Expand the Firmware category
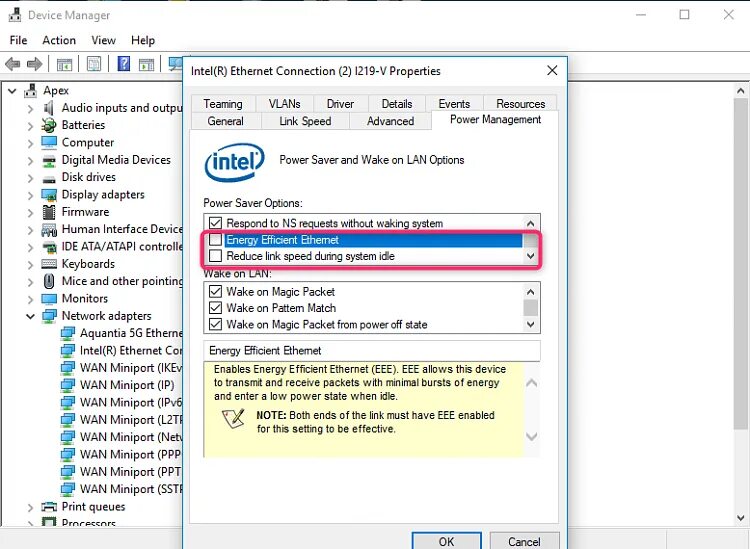Image resolution: width=750 pixels, height=549 pixels. click(x=31, y=212)
